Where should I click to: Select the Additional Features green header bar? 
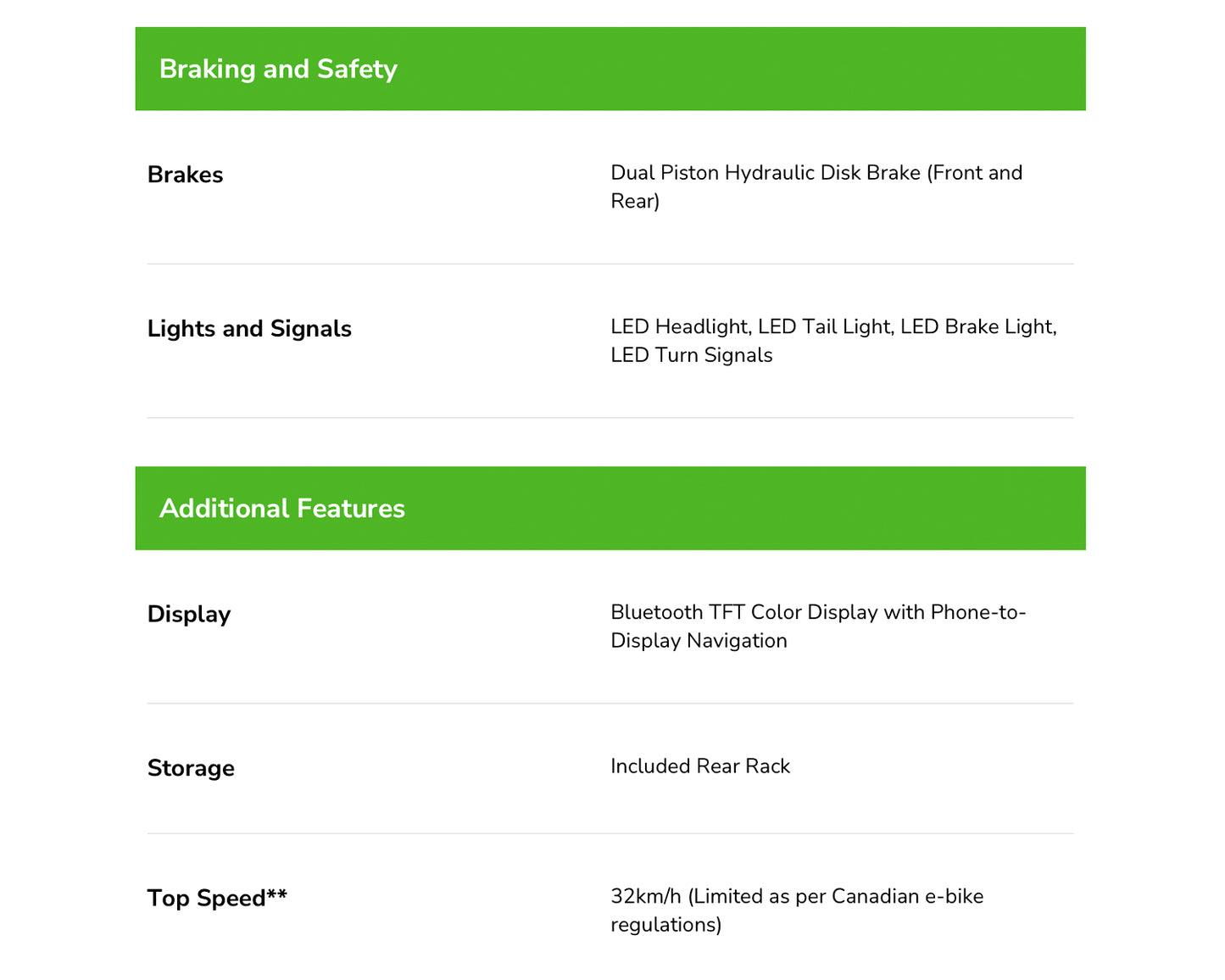pyautogui.click(x=610, y=508)
